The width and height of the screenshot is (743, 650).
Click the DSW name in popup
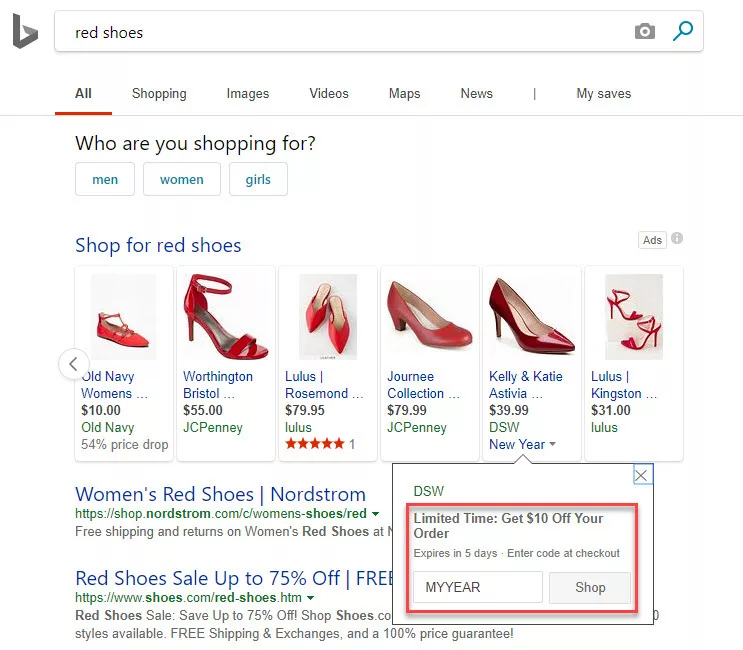pyautogui.click(x=428, y=491)
